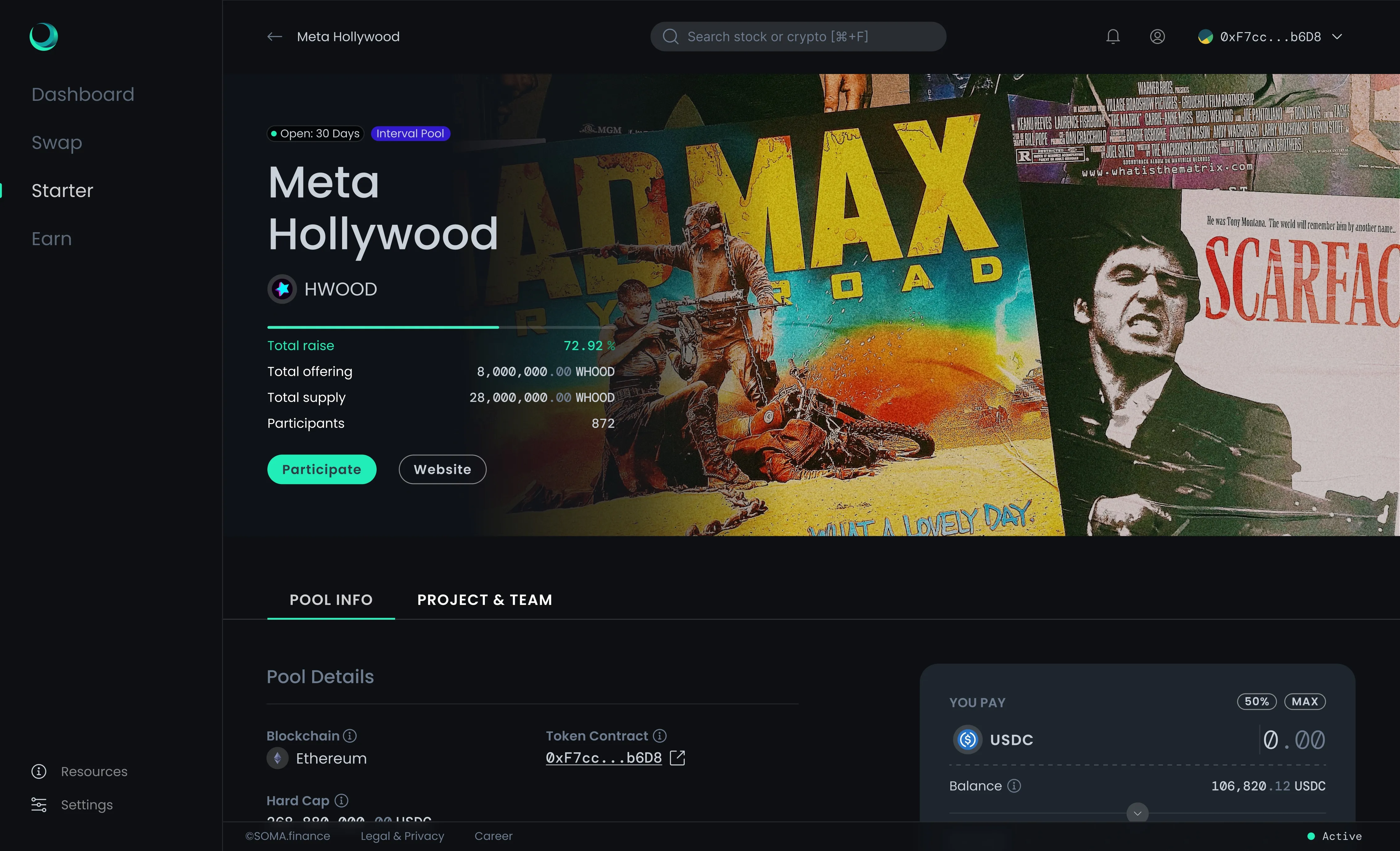Open Earn in the sidebar
The height and width of the screenshot is (851, 1400).
click(52, 239)
